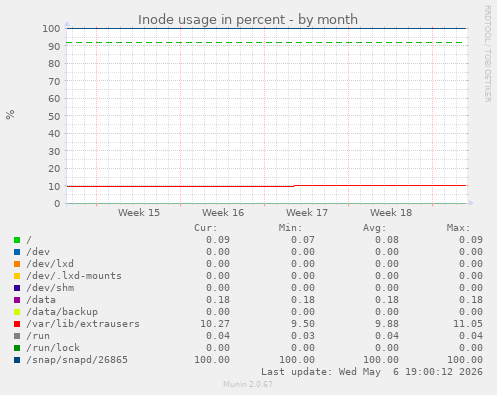Viewport: 497px width, 395px height.
Task: Click the Week 18 axis label
Action: pyautogui.click(x=391, y=213)
